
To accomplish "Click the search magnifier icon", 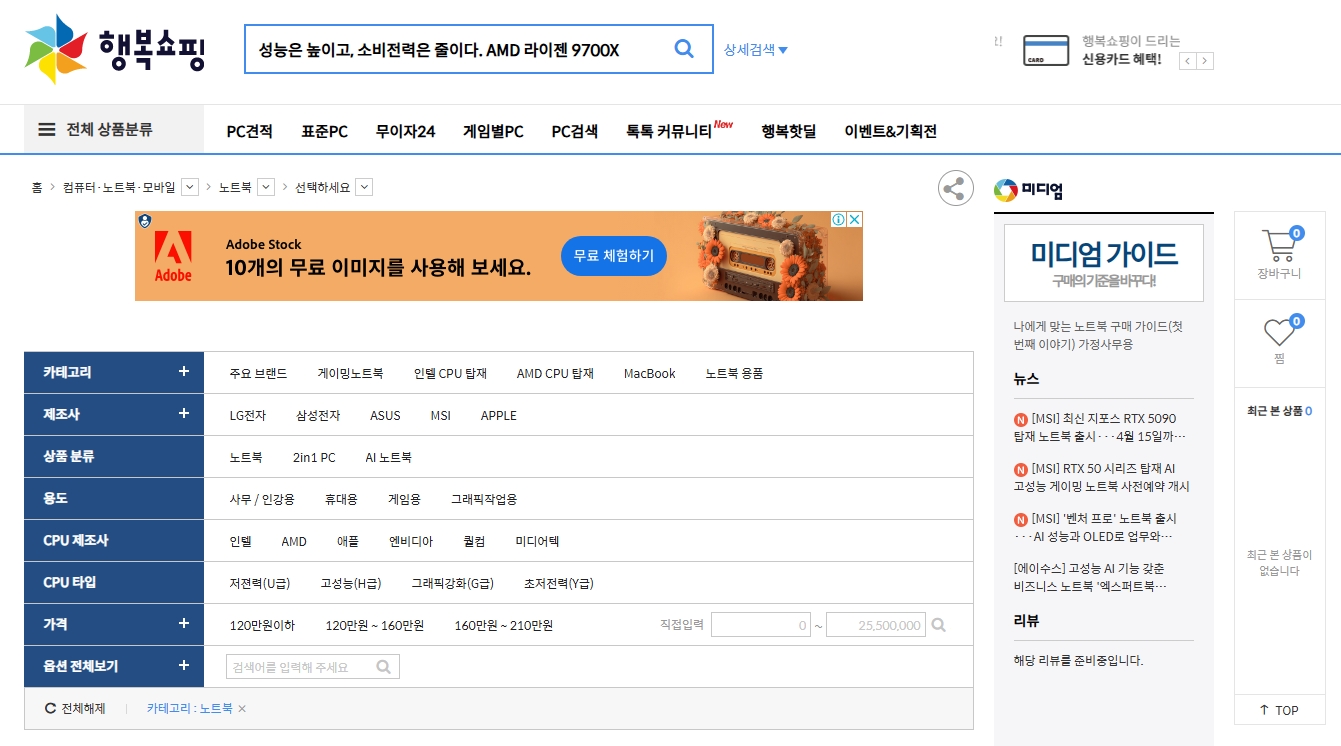I will 684,48.
